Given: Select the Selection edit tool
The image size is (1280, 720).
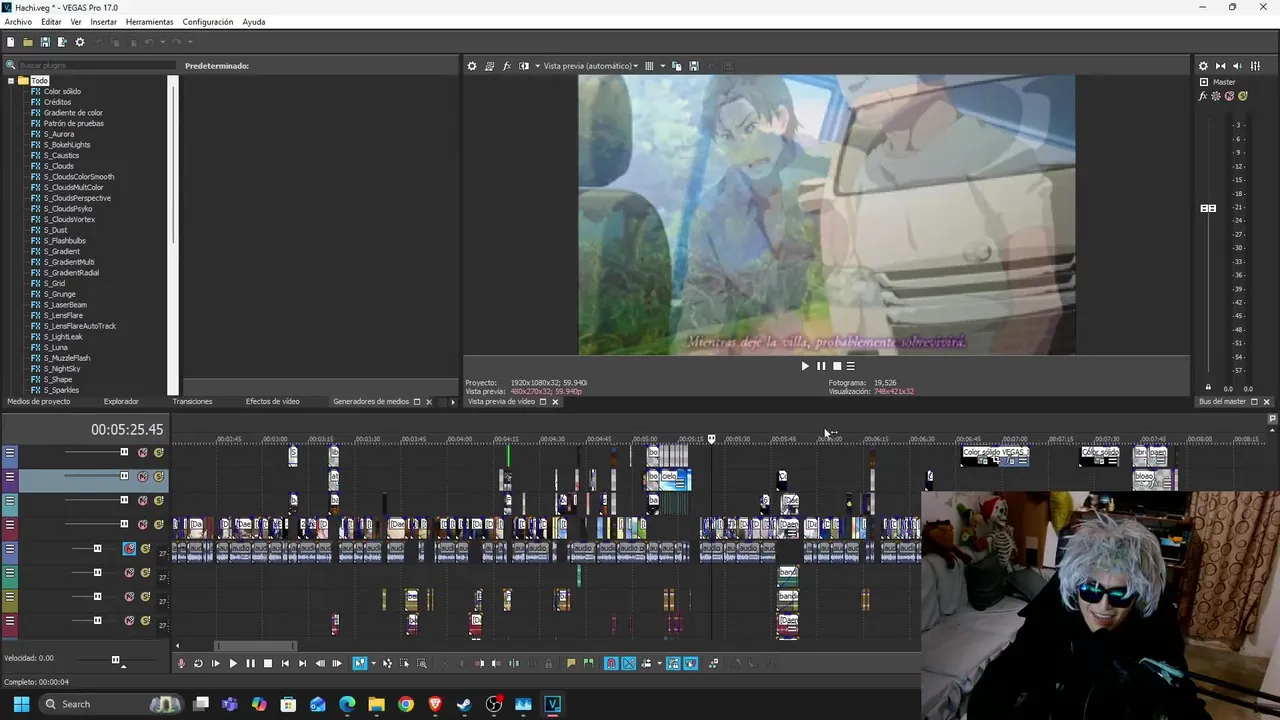Looking at the screenshot, I should point(404,663).
